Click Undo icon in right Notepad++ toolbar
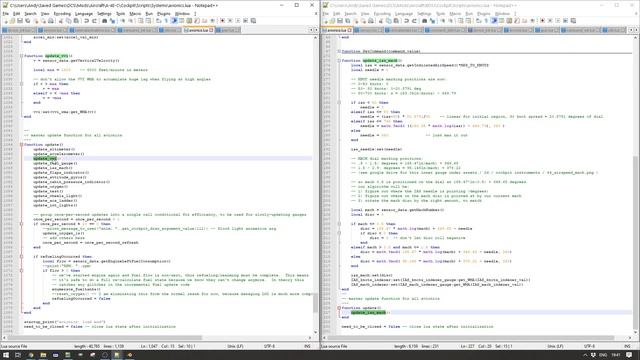 click(407, 20)
